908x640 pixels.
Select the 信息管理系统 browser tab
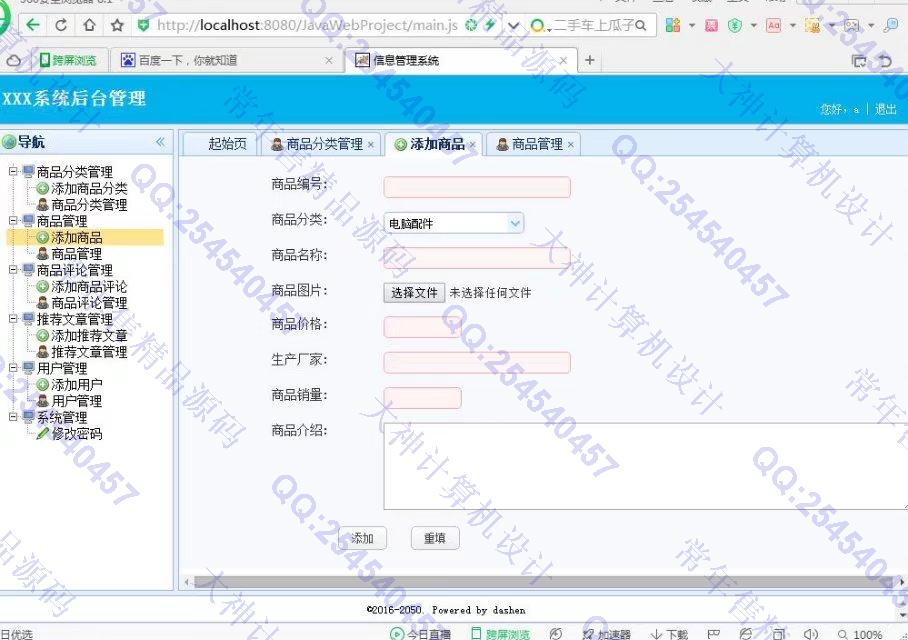460,60
